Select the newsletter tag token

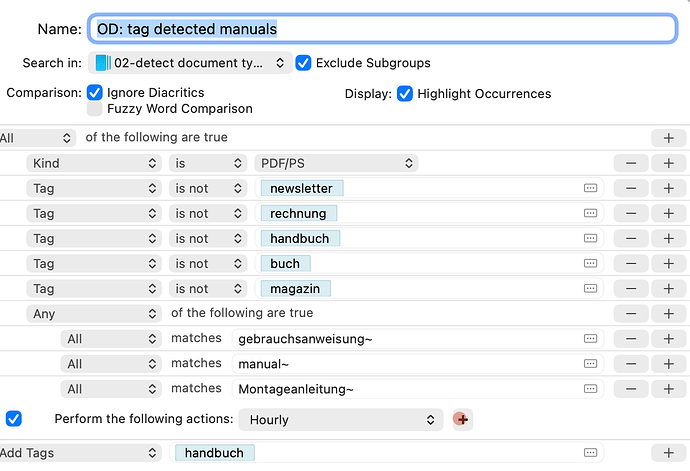click(302, 188)
